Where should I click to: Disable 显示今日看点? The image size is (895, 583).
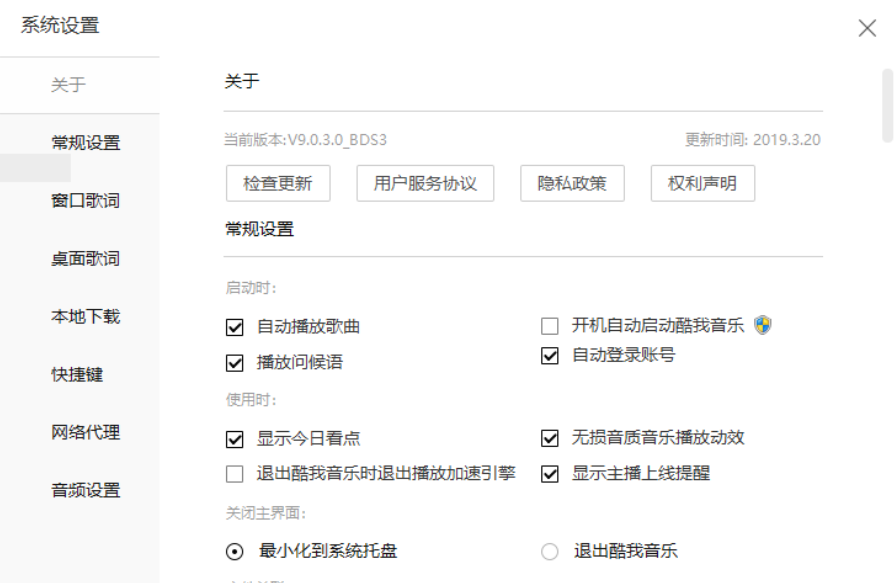point(235,439)
